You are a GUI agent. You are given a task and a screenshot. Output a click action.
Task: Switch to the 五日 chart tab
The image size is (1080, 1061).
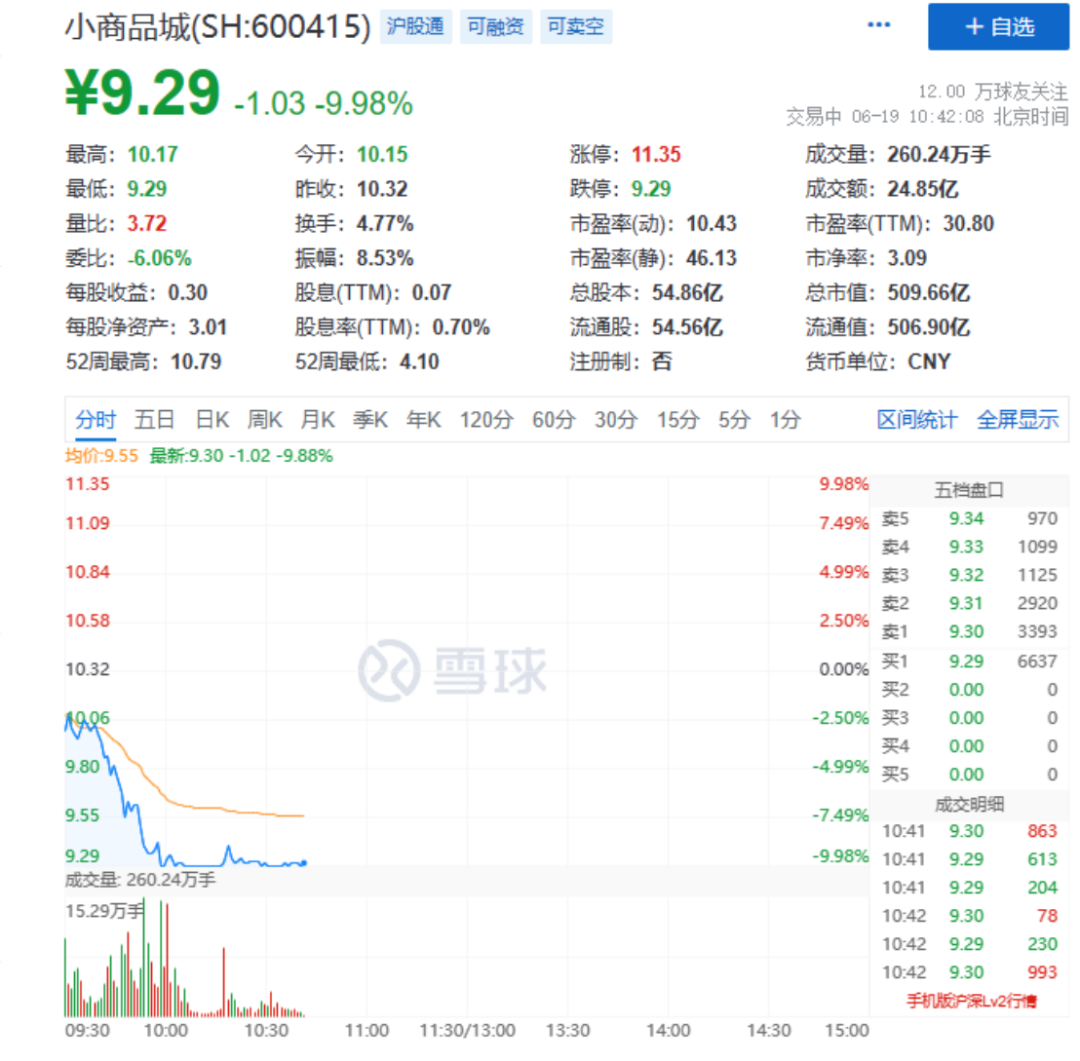coord(154,420)
